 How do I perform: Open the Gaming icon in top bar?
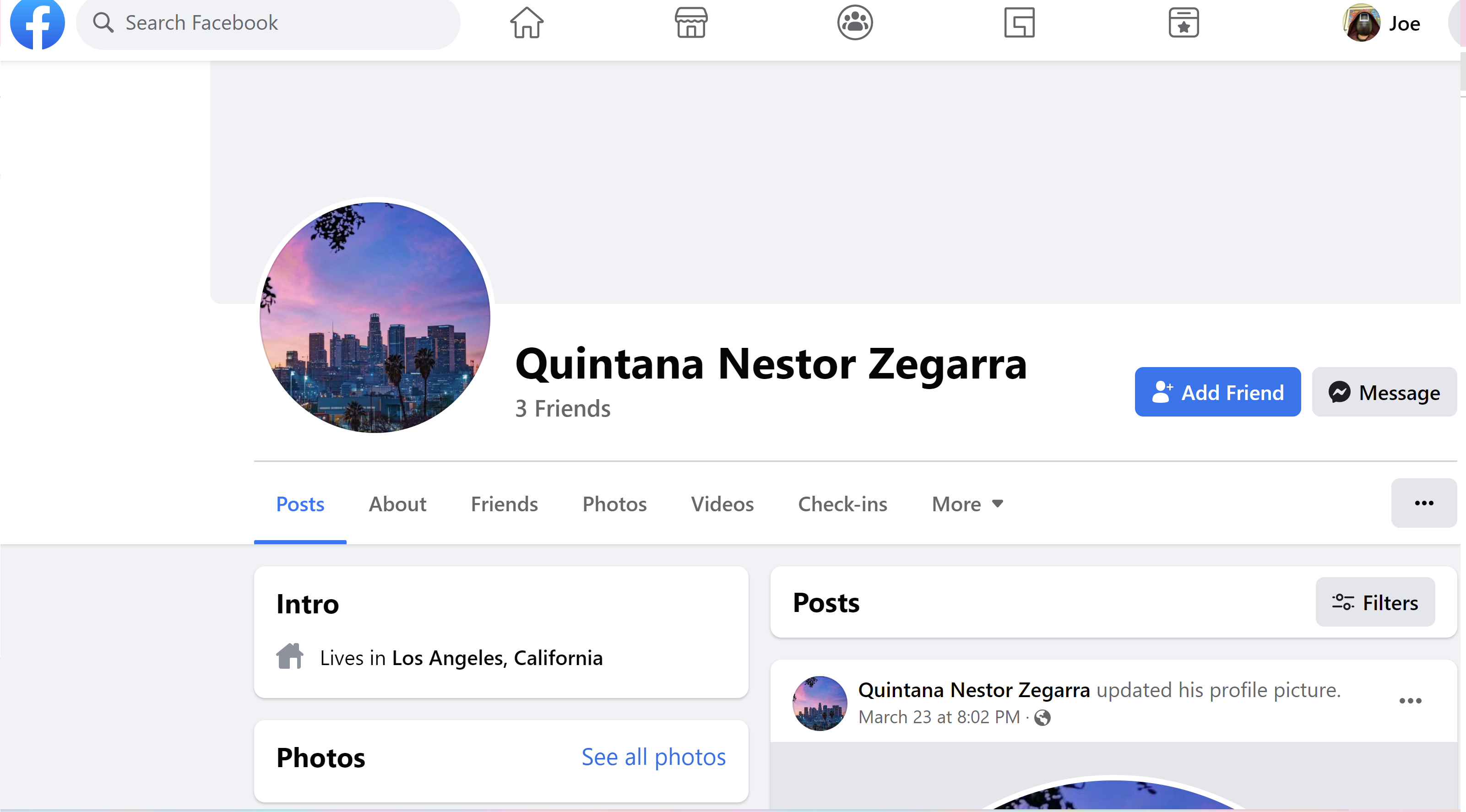coord(1019,23)
